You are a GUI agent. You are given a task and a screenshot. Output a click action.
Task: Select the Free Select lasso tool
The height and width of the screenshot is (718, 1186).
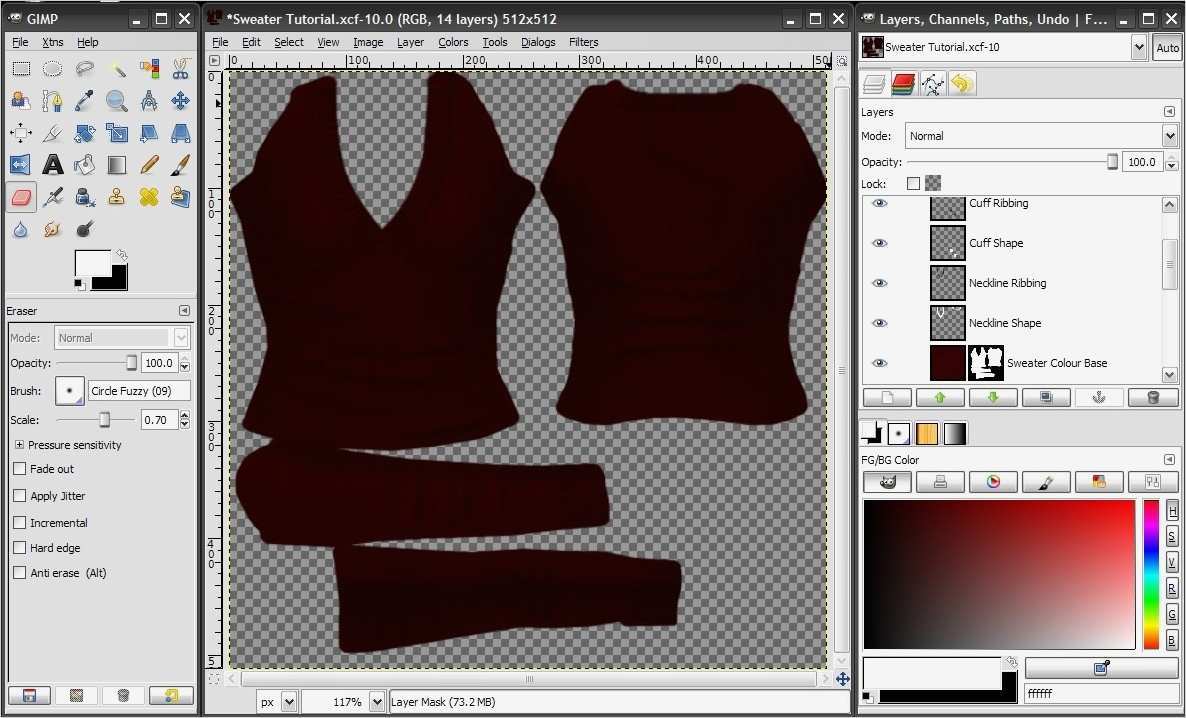tap(85, 69)
